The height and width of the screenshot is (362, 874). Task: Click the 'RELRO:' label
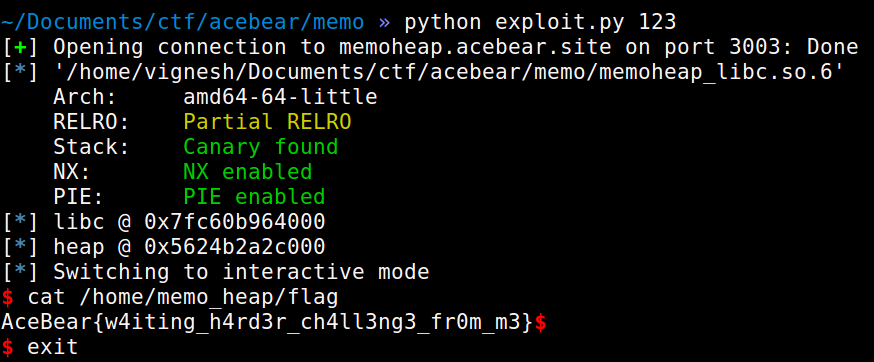91,122
